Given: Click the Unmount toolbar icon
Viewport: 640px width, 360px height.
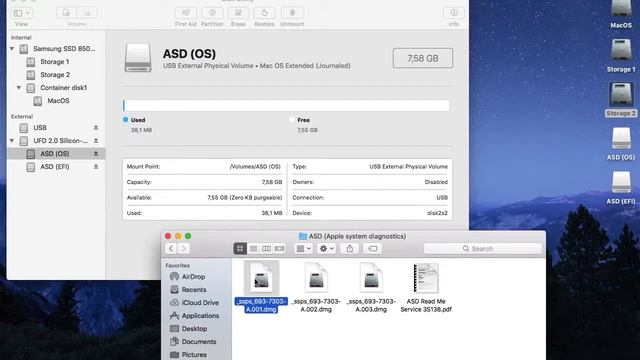Looking at the screenshot, I should pyautogui.click(x=292, y=13).
